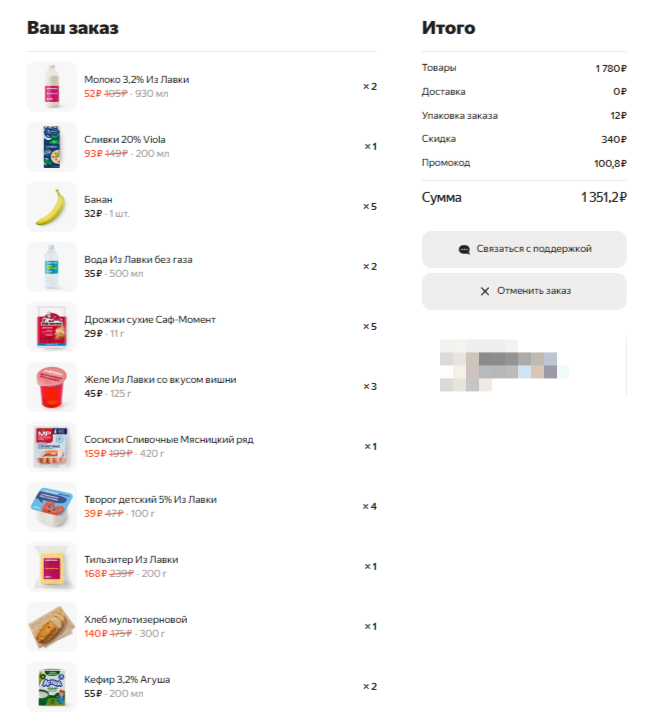The width and height of the screenshot is (658, 723).
Task: Open the Желе Из Лавки со вкусом вишни link
Action: [160, 380]
